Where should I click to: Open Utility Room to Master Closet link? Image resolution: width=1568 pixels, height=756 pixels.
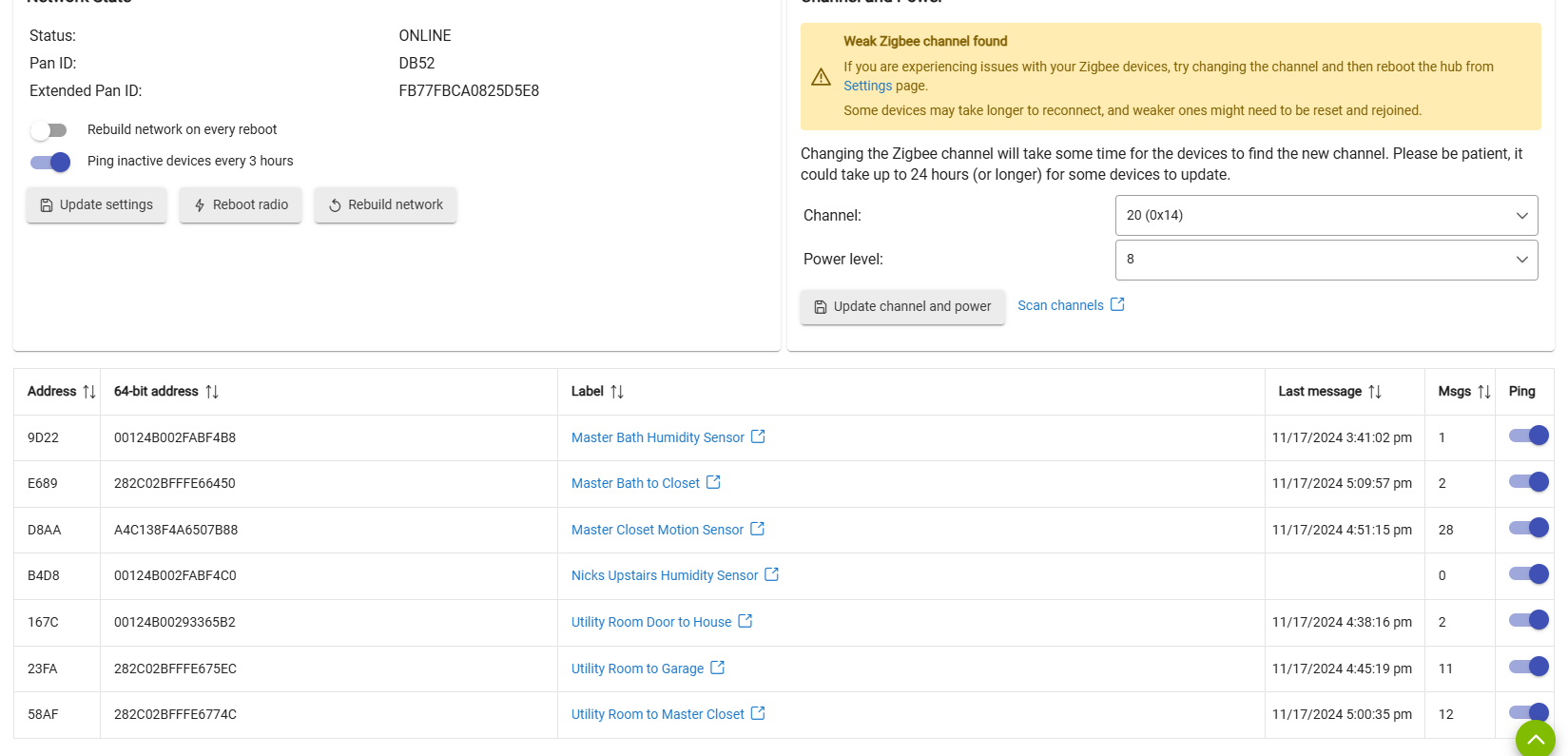click(658, 714)
